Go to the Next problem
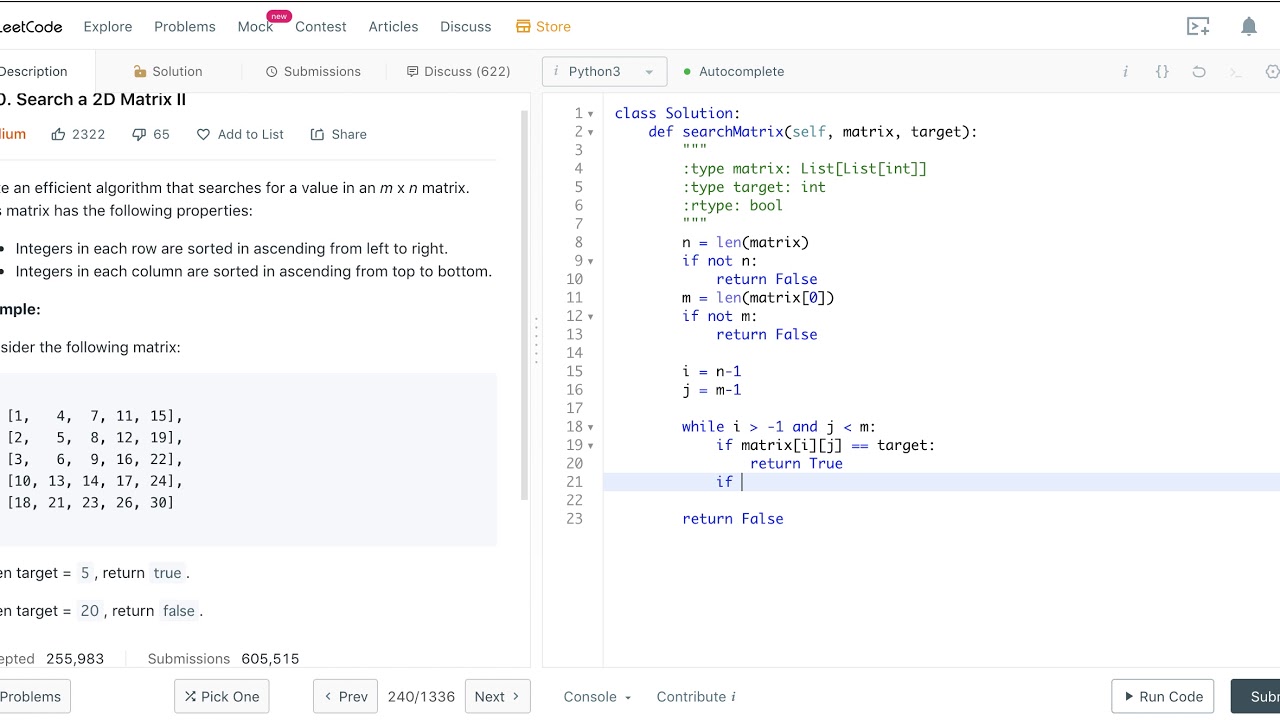1280x720 pixels. point(497,697)
